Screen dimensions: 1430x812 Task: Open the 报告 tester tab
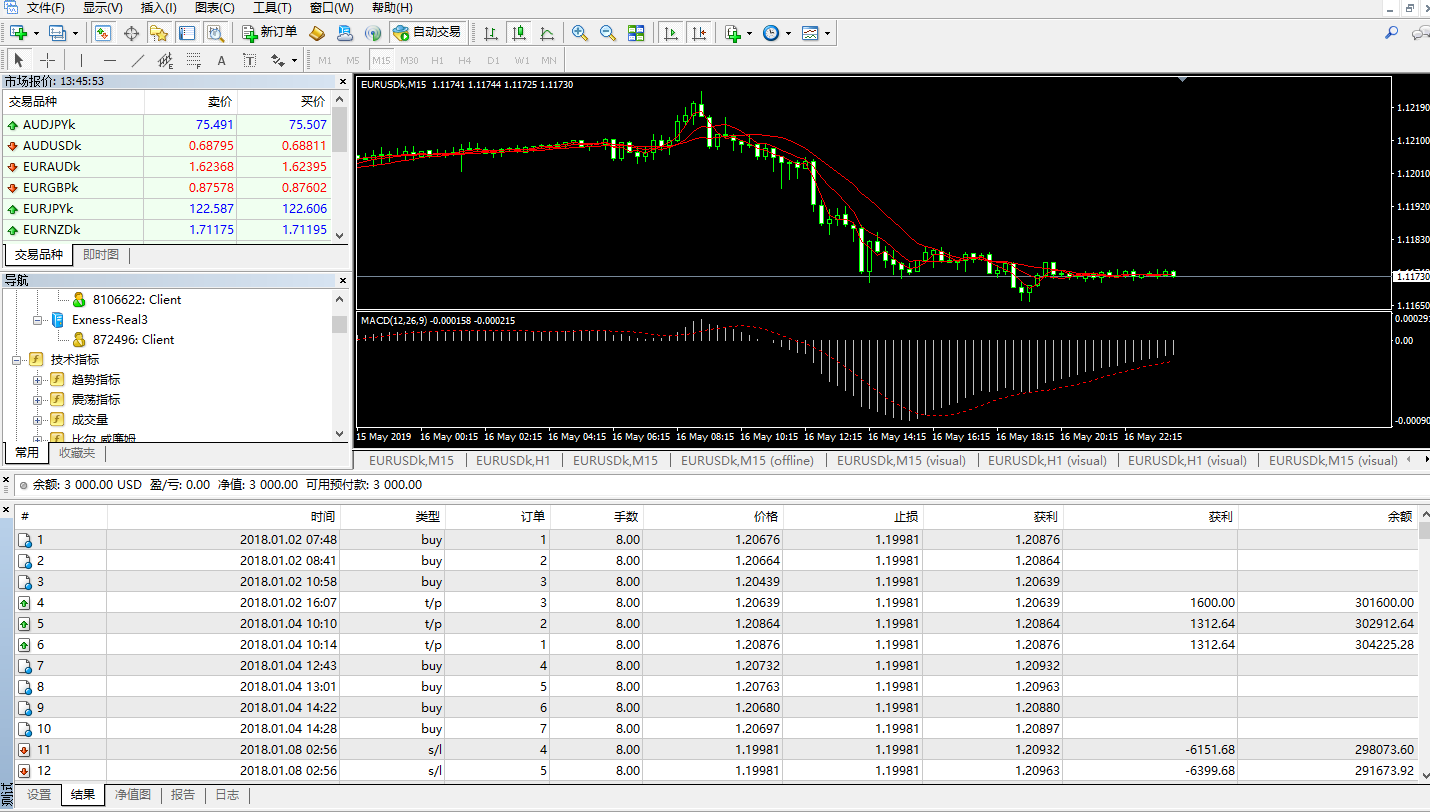point(183,795)
